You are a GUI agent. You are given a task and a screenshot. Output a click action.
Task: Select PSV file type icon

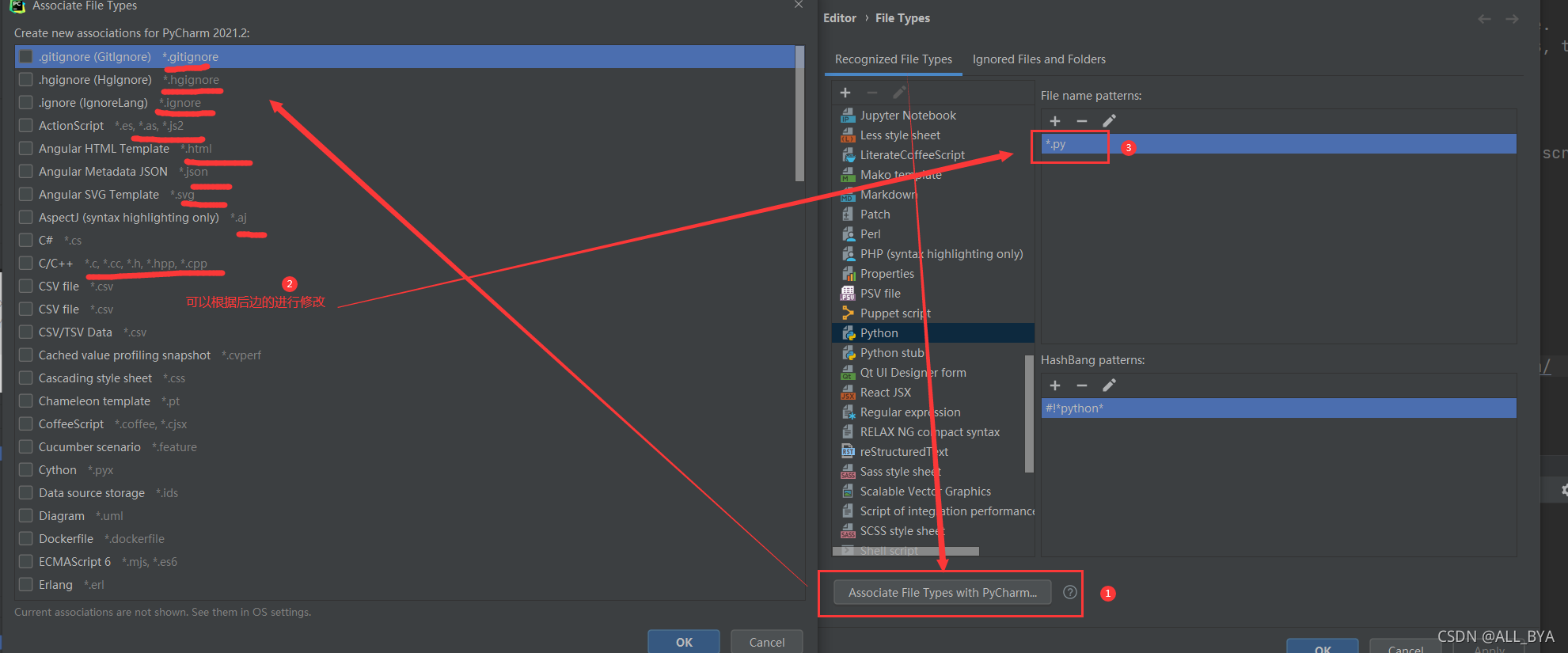[848, 294]
